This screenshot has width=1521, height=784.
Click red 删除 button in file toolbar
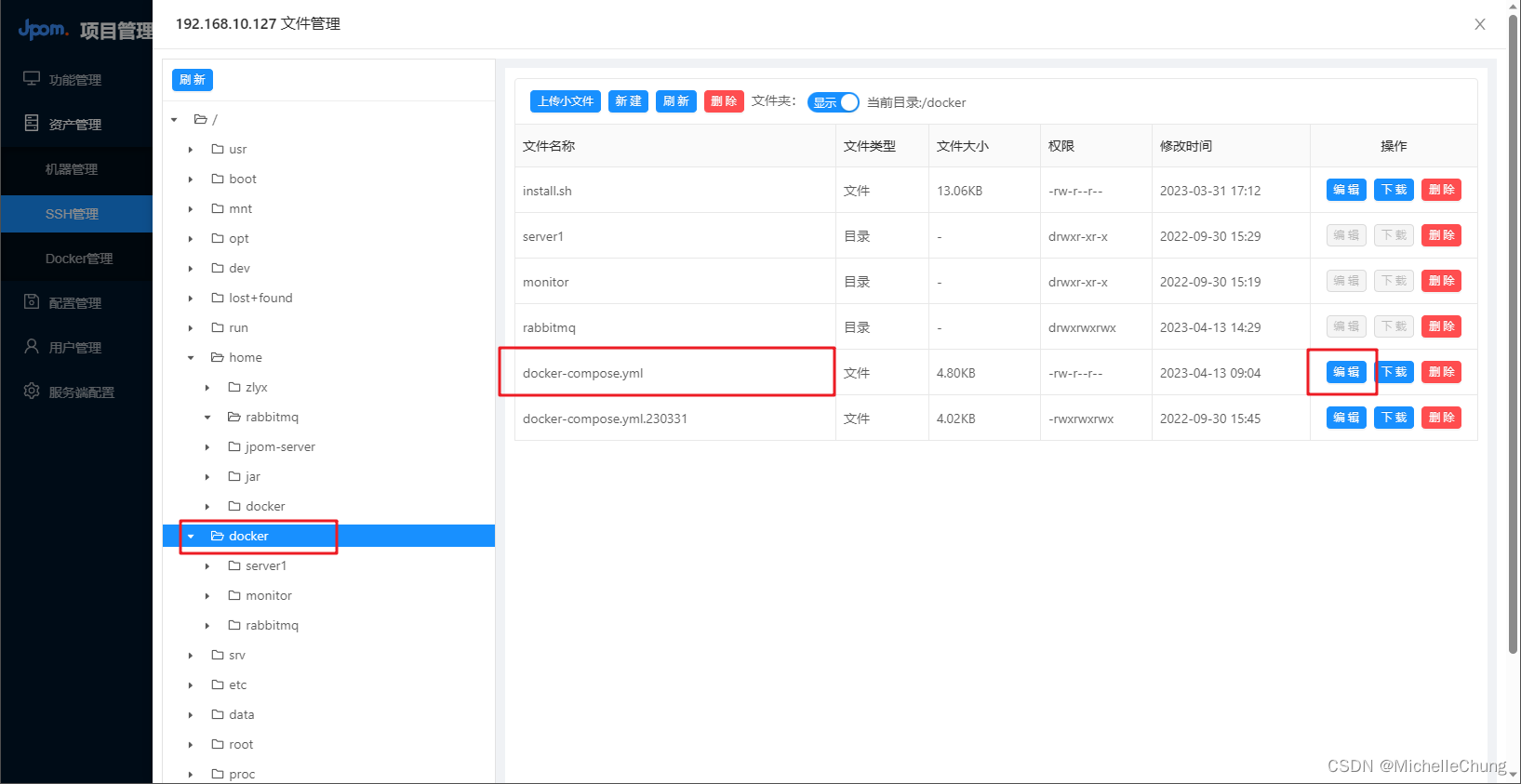(x=724, y=101)
